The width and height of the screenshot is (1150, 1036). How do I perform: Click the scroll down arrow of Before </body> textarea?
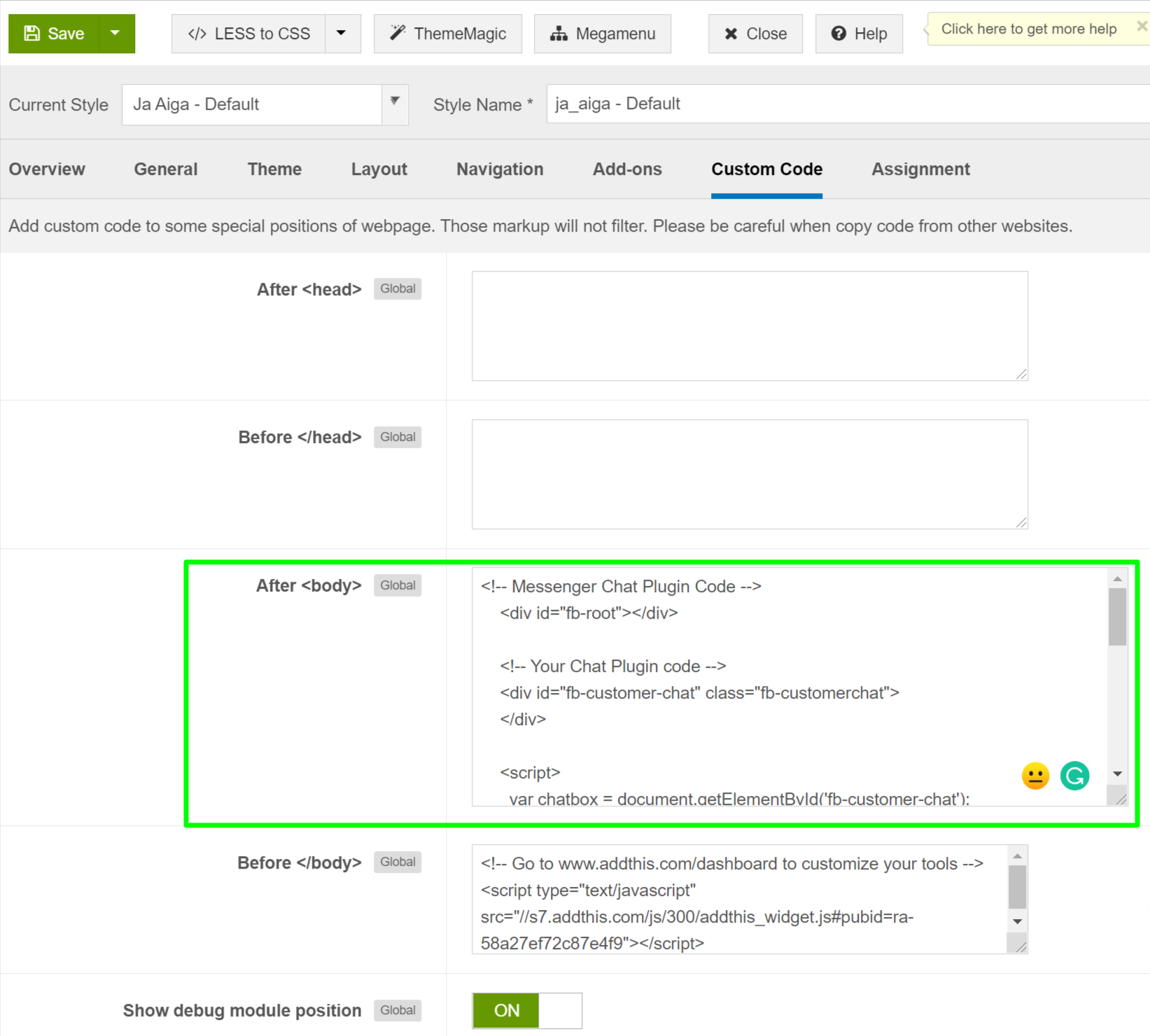click(1018, 921)
